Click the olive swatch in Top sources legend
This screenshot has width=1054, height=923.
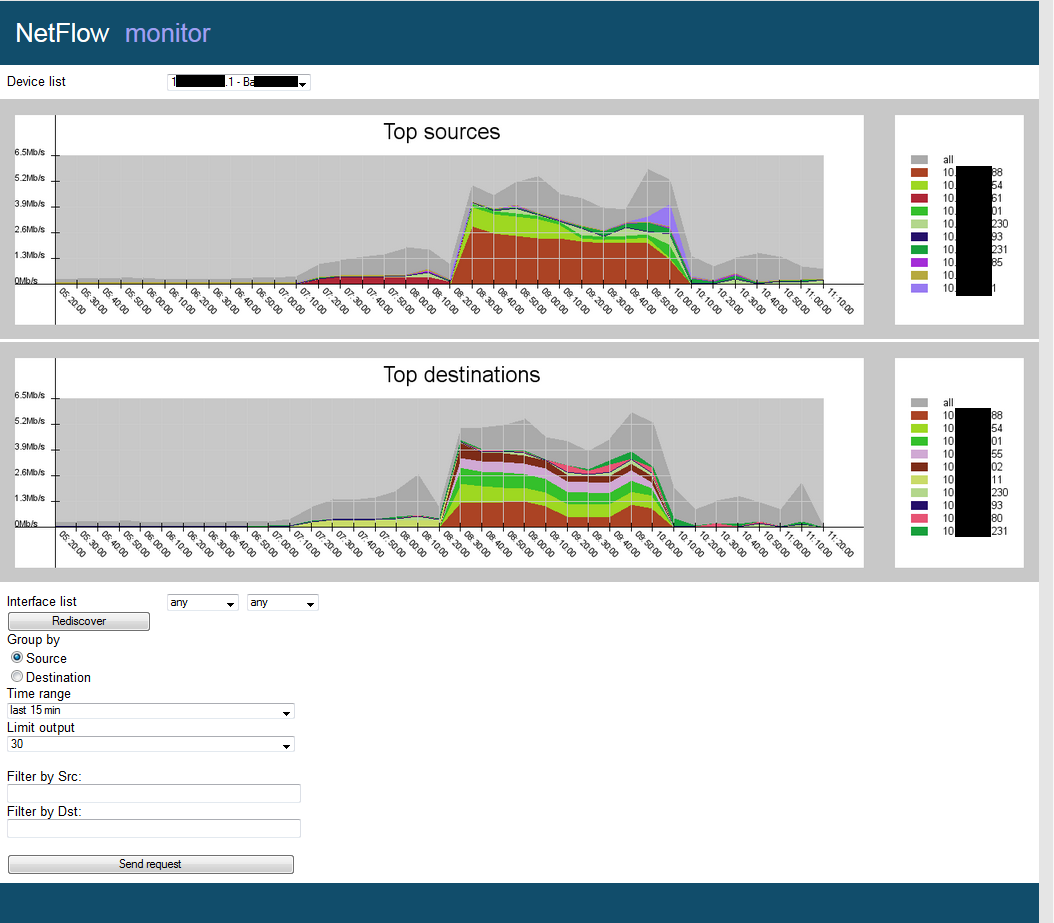pyautogui.click(x=919, y=275)
